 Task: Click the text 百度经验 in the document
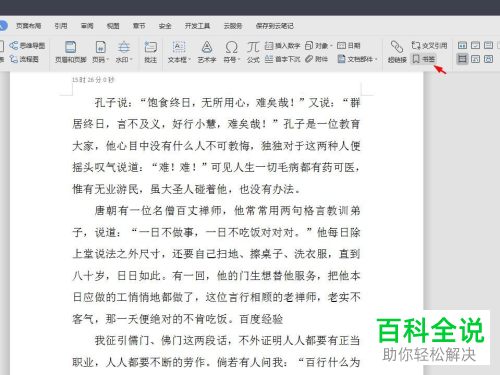coord(261,319)
